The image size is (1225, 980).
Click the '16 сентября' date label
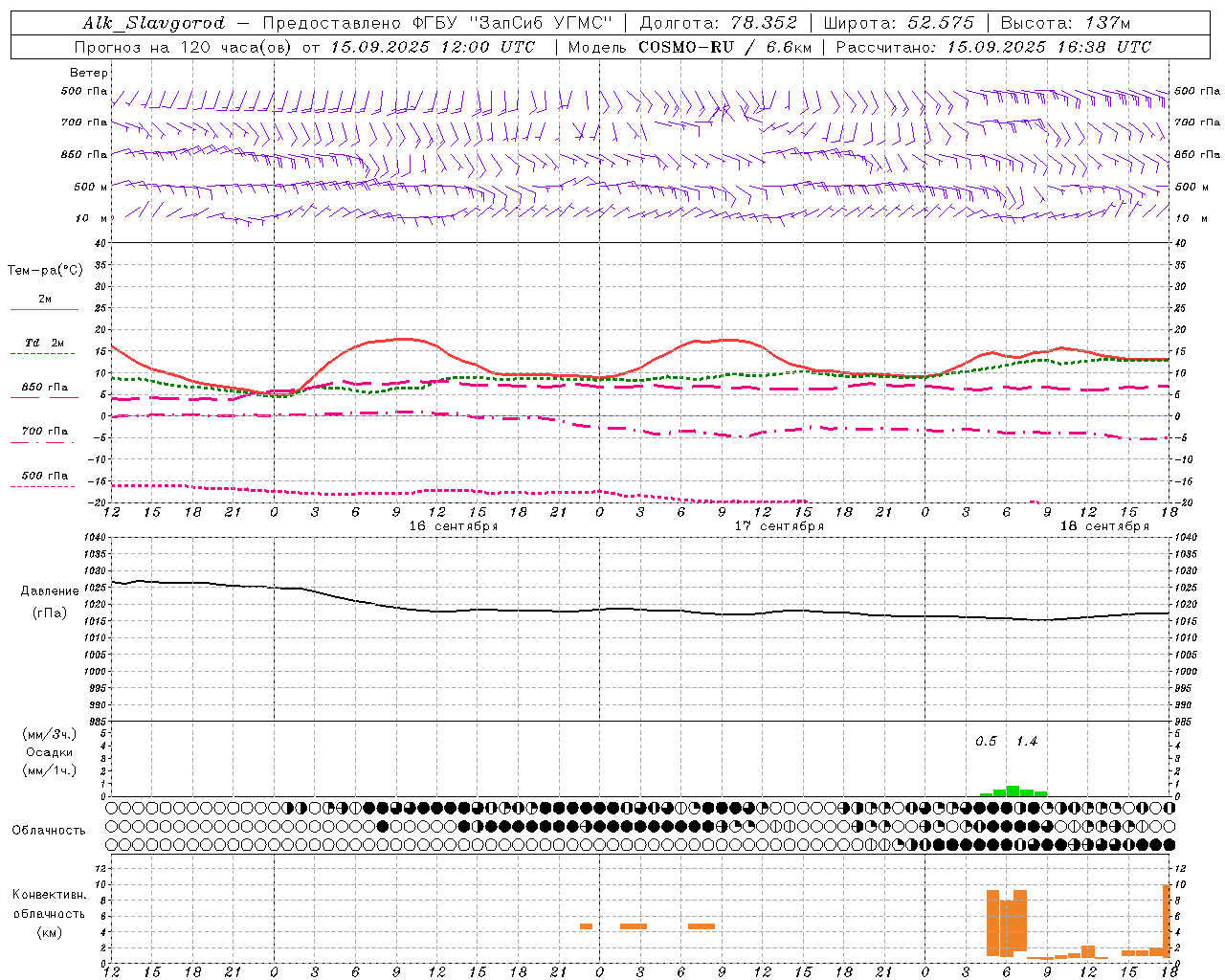coord(454,526)
